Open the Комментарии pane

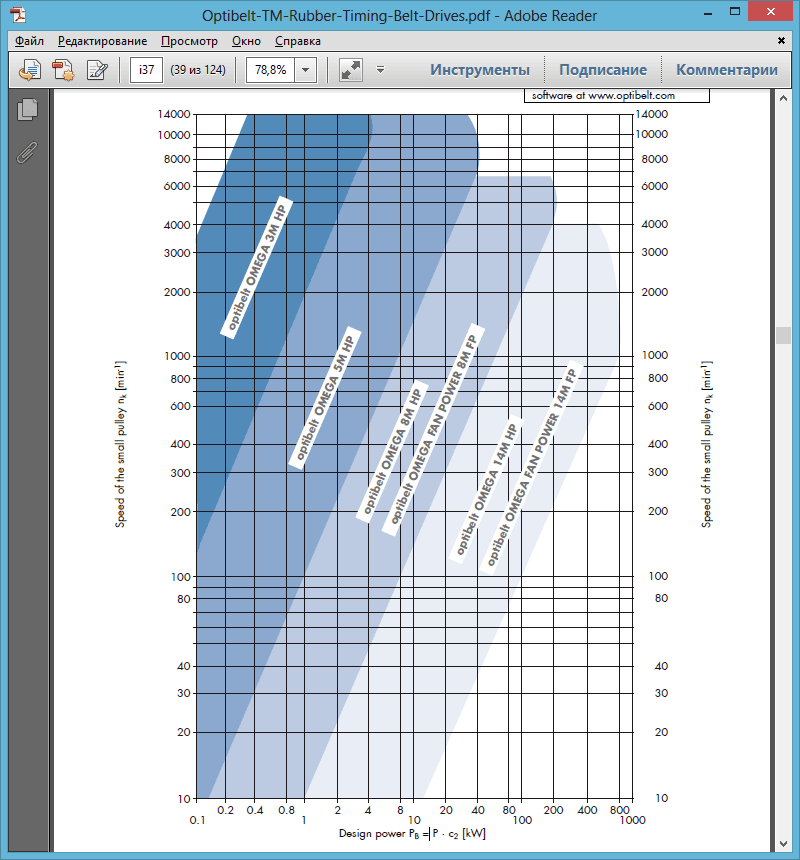(x=727, y=70)
